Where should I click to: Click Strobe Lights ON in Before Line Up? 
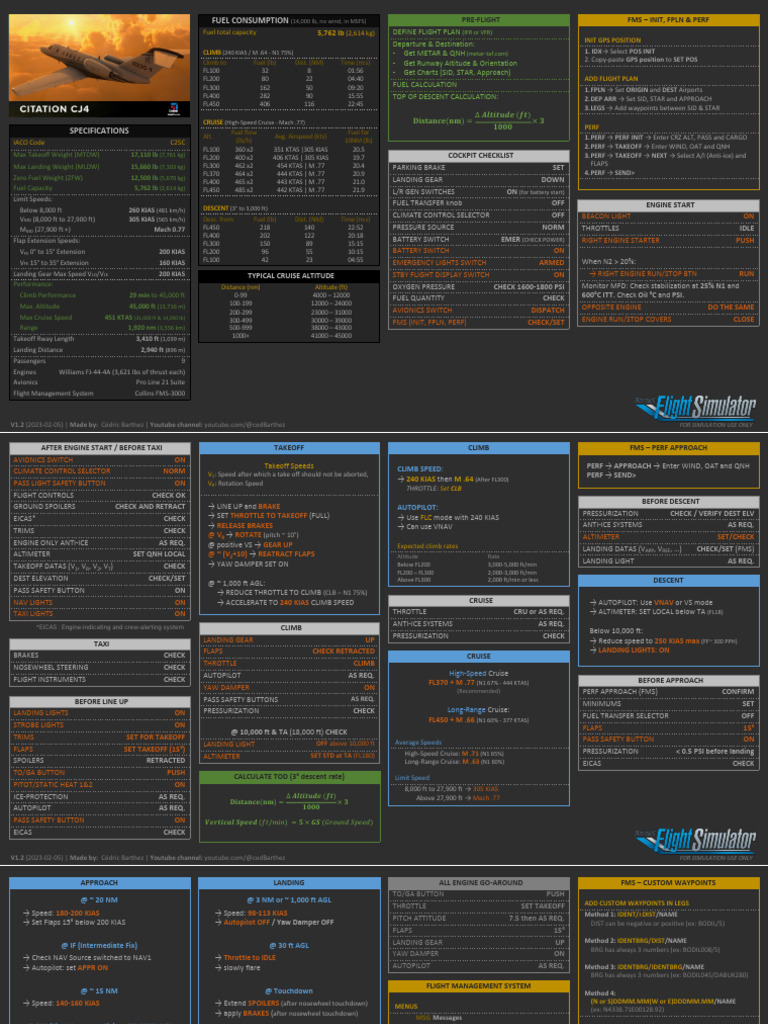[x=99, y=725]
